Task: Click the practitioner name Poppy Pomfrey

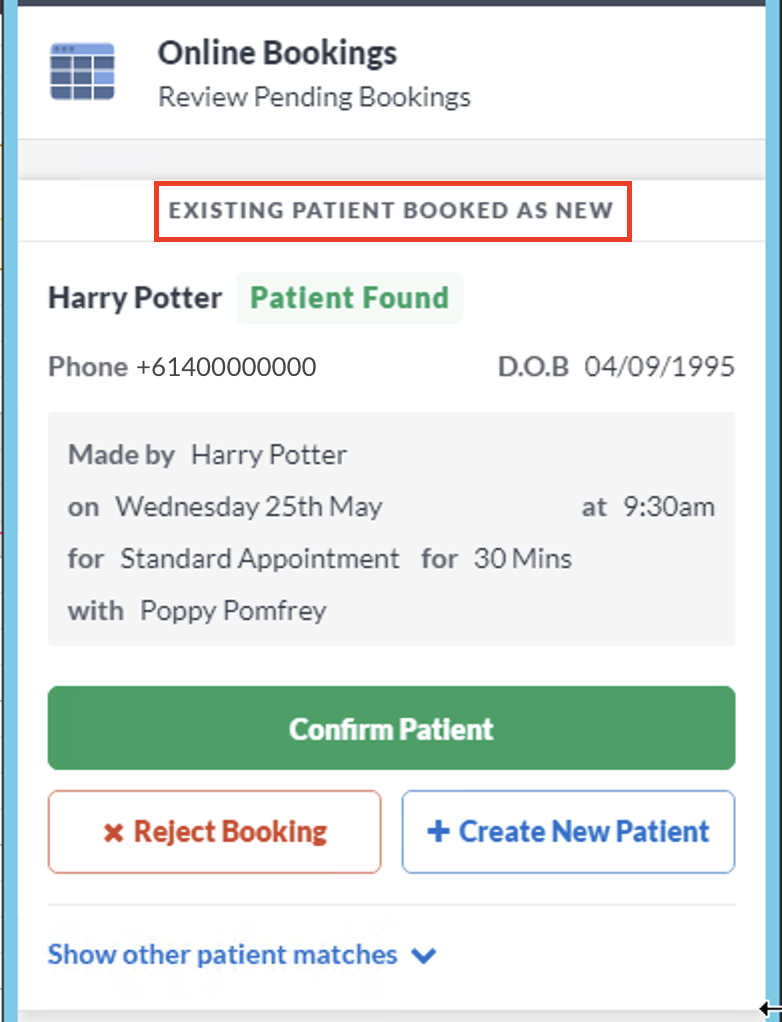Action: pyautogui.click(x=233, y=611)
